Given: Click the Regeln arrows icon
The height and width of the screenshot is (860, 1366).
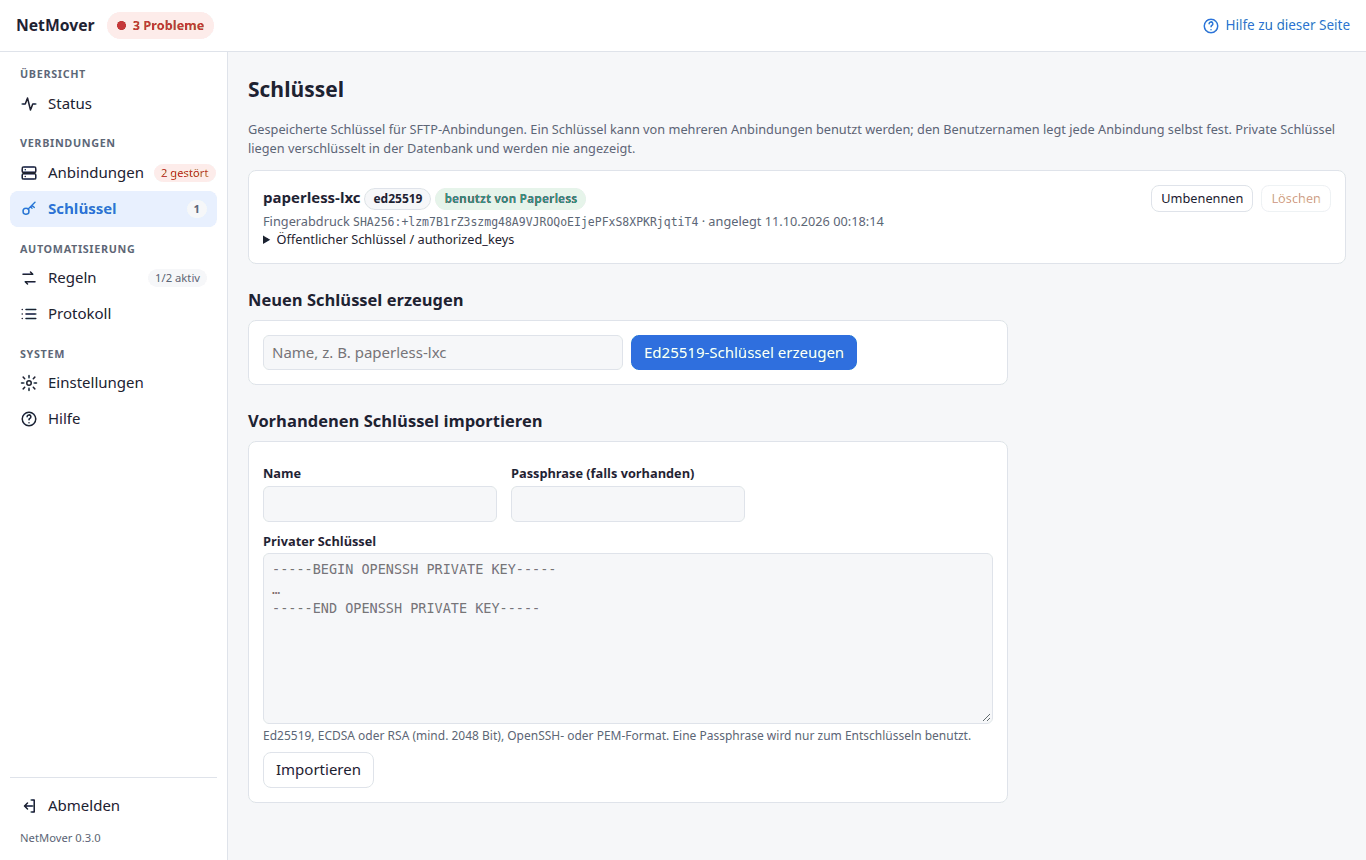Looking at the screenshot, I should pos(29,278).
